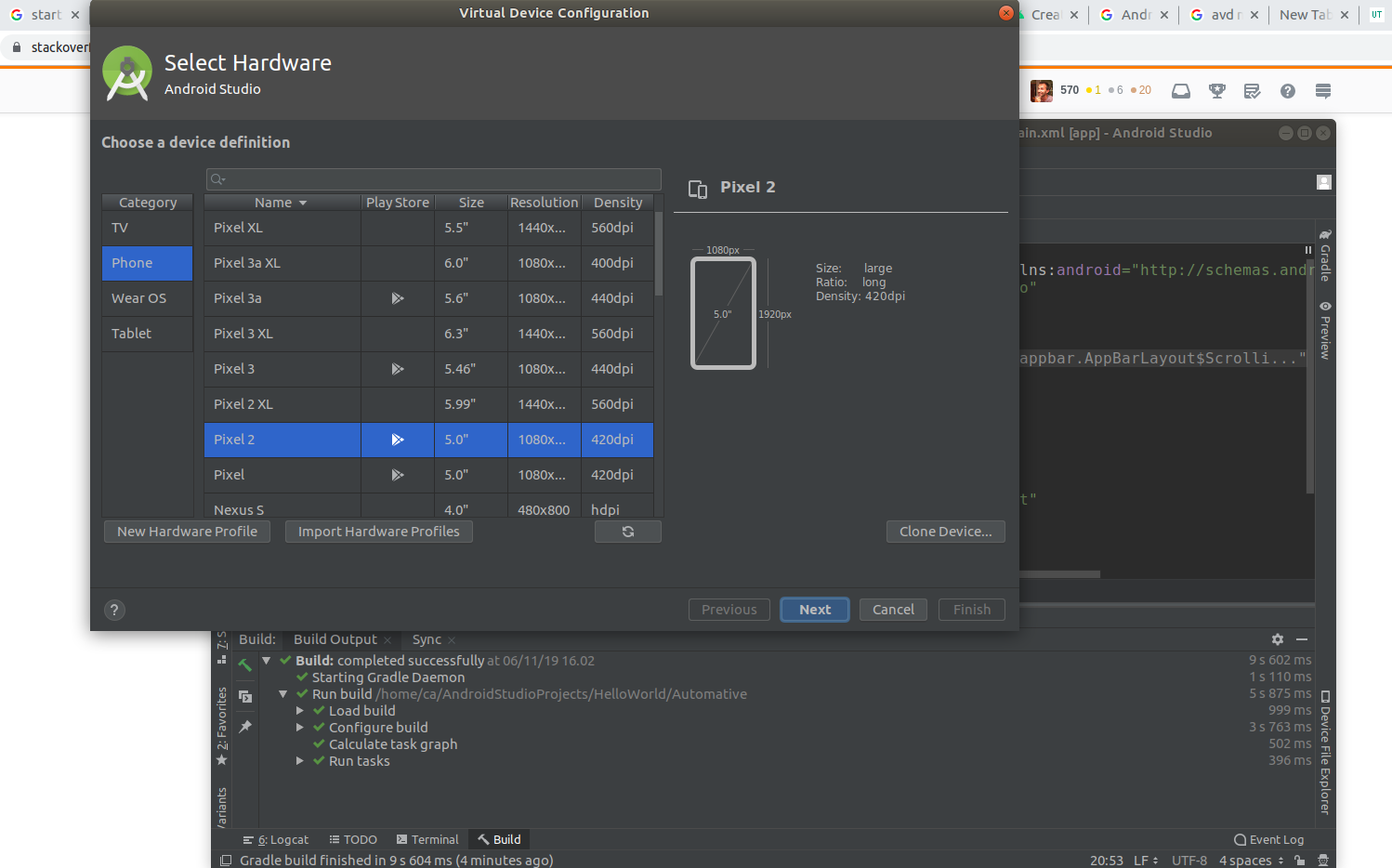This screenshot has width=1392, height=868.
Task: Click the device search input field
Action: click(x=434, y=179)
